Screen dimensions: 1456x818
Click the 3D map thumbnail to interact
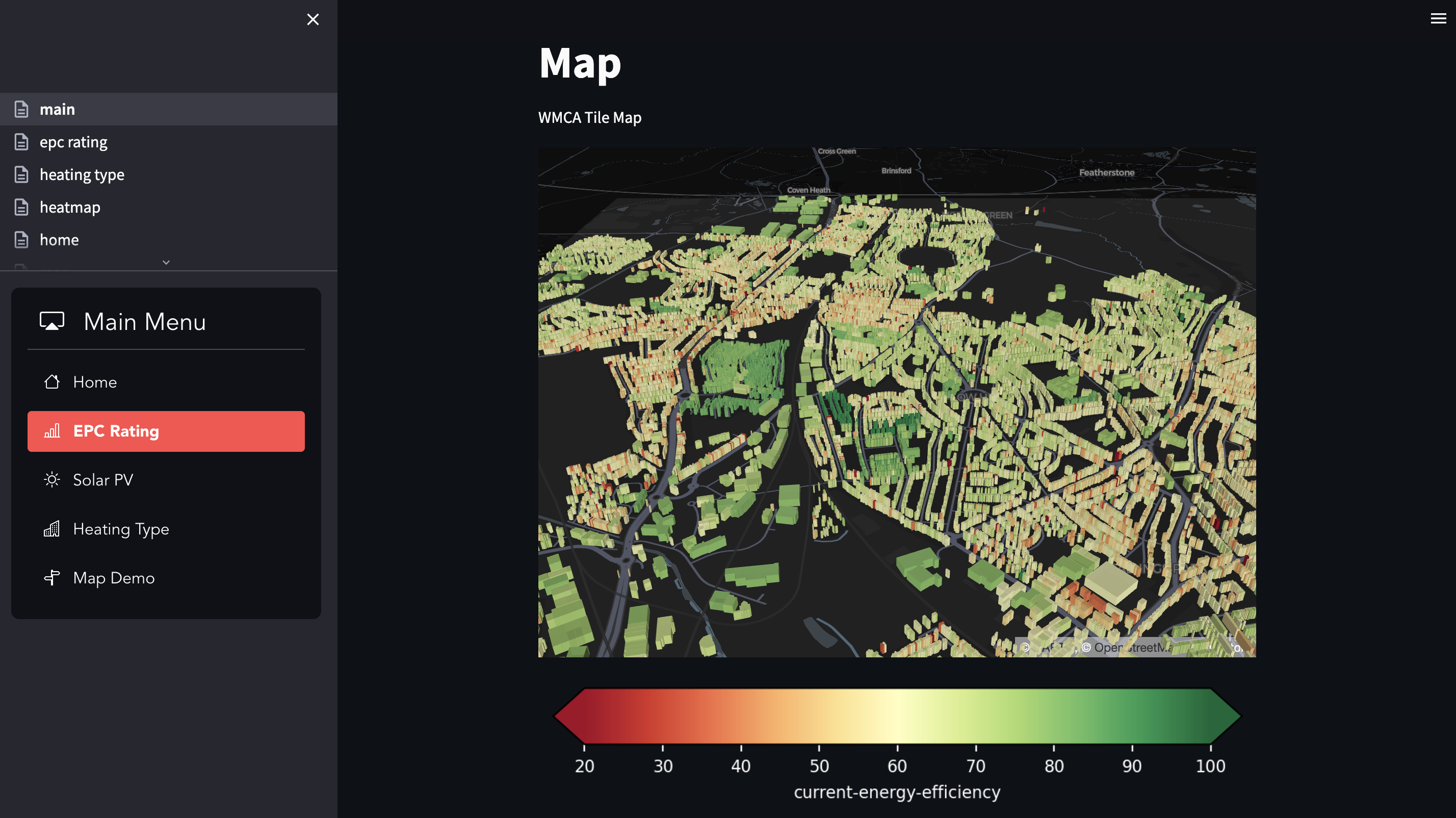897,400
